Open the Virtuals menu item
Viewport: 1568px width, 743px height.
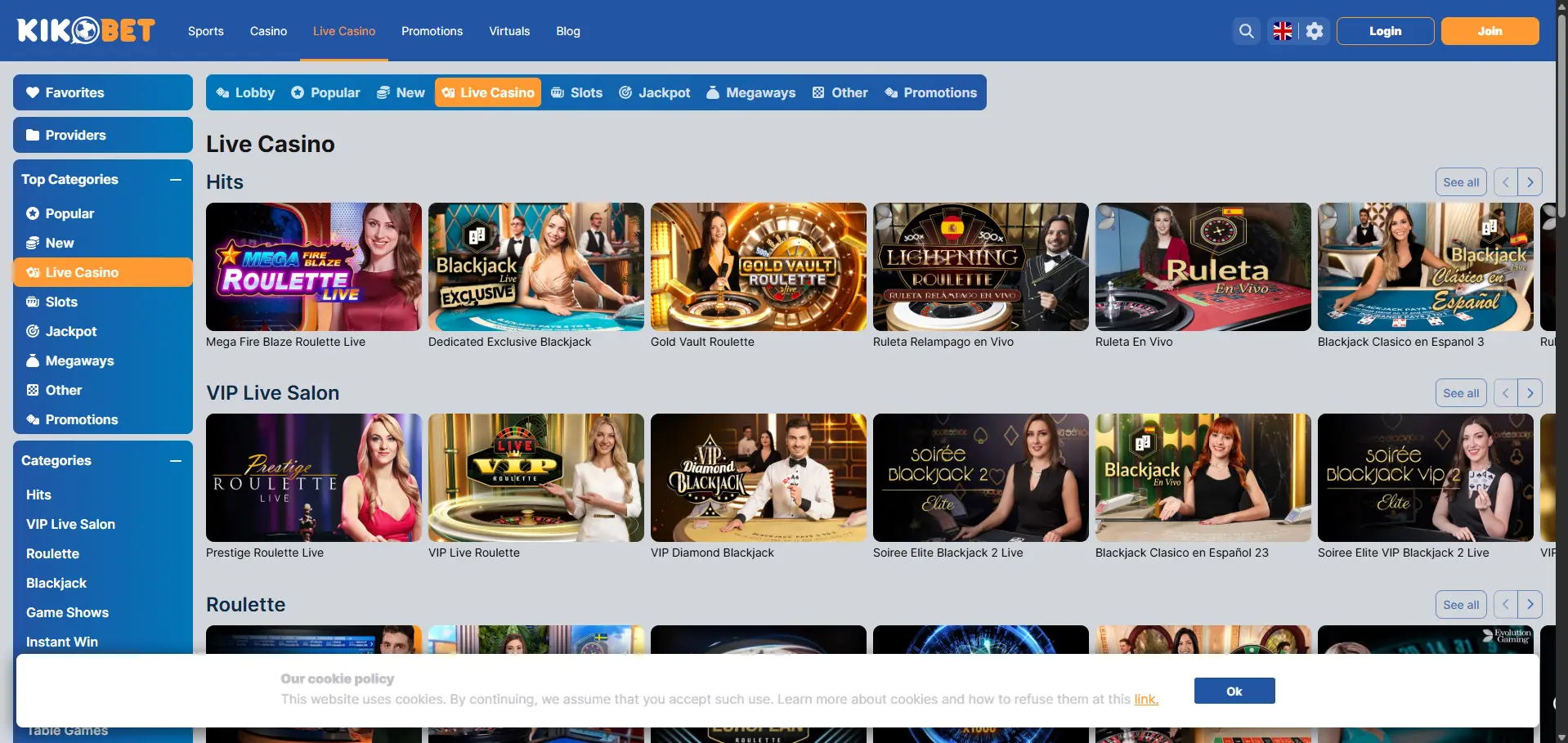(x=509, y=31)
